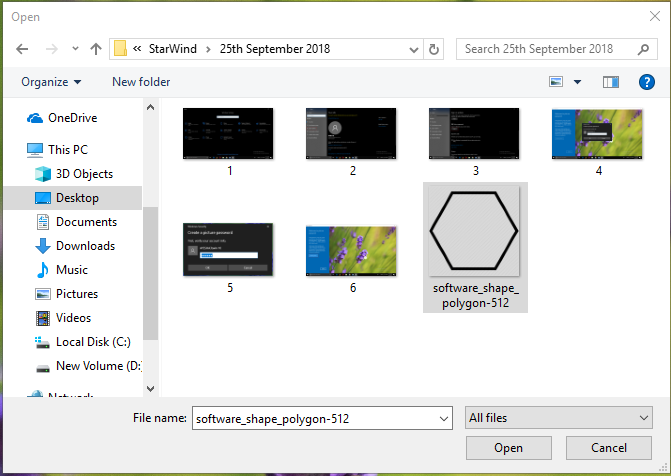Viewport: 671px width, 476px height.
Task: Click the Back navigation arrow
Action: click(23, 49)
